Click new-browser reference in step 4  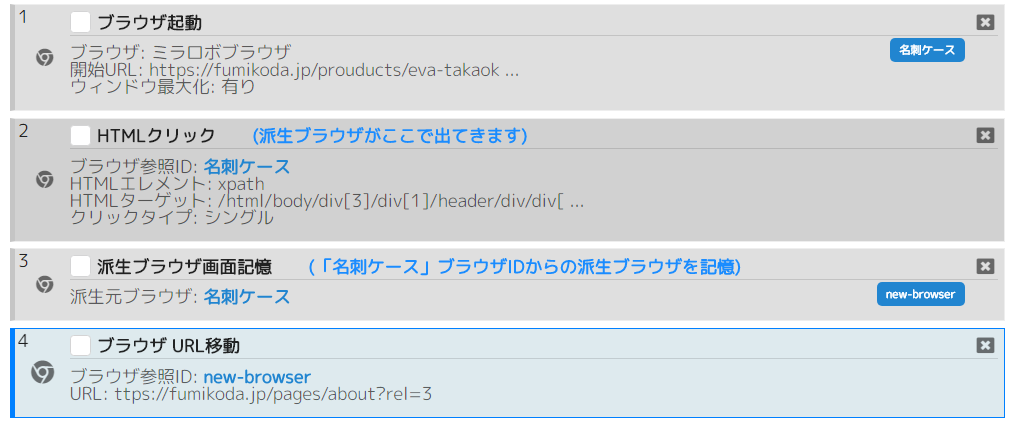click(x=257, y=377)
